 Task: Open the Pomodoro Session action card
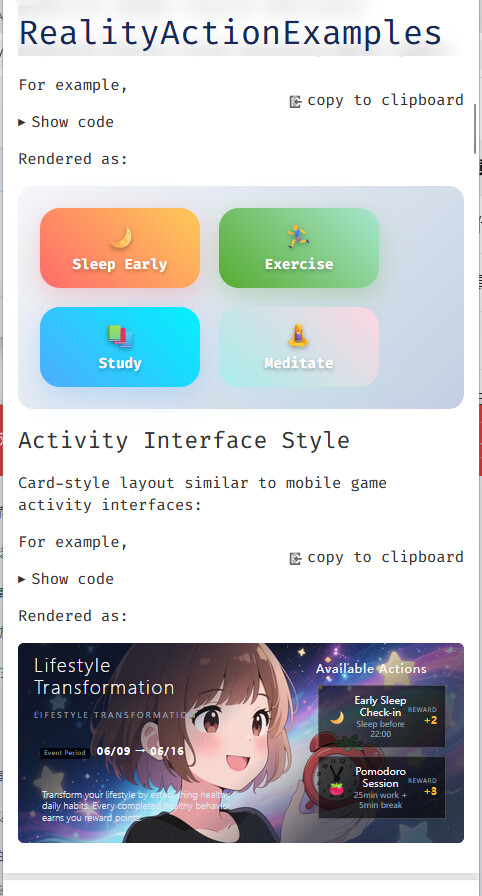pos(381,787)
